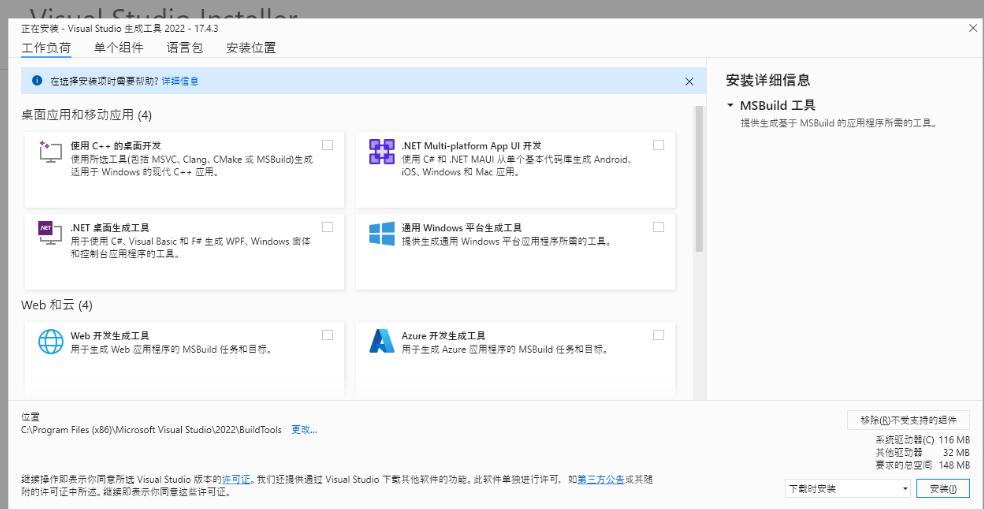Open the 第三方公告 link
Image resolution: width=984 pixels, height=509 pixels.
click(x=601, y=480)
